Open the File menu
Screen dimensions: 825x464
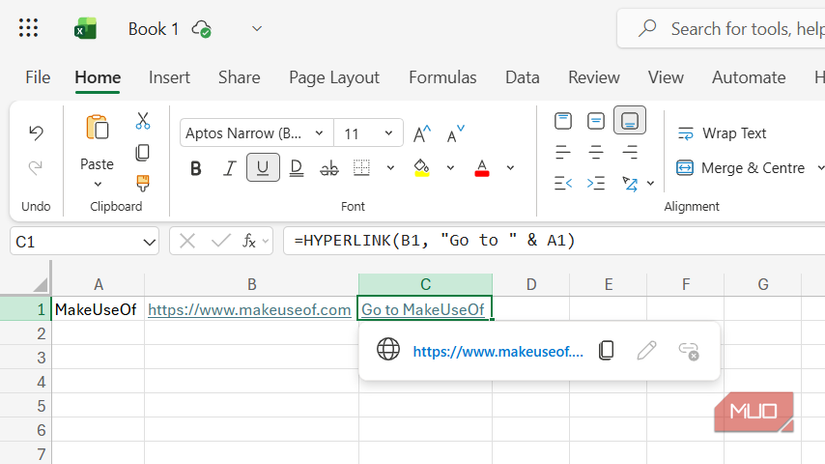click(x=38, y=77)
